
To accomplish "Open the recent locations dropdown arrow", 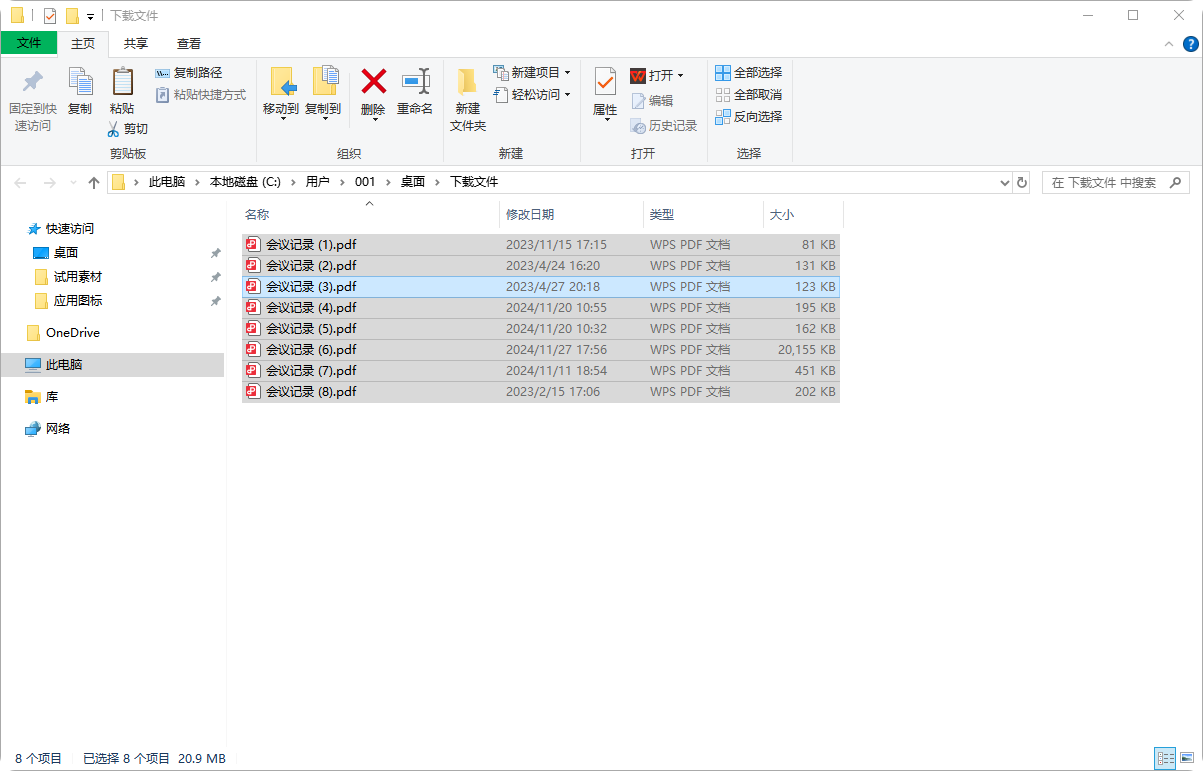I will (x=72, y=183).
